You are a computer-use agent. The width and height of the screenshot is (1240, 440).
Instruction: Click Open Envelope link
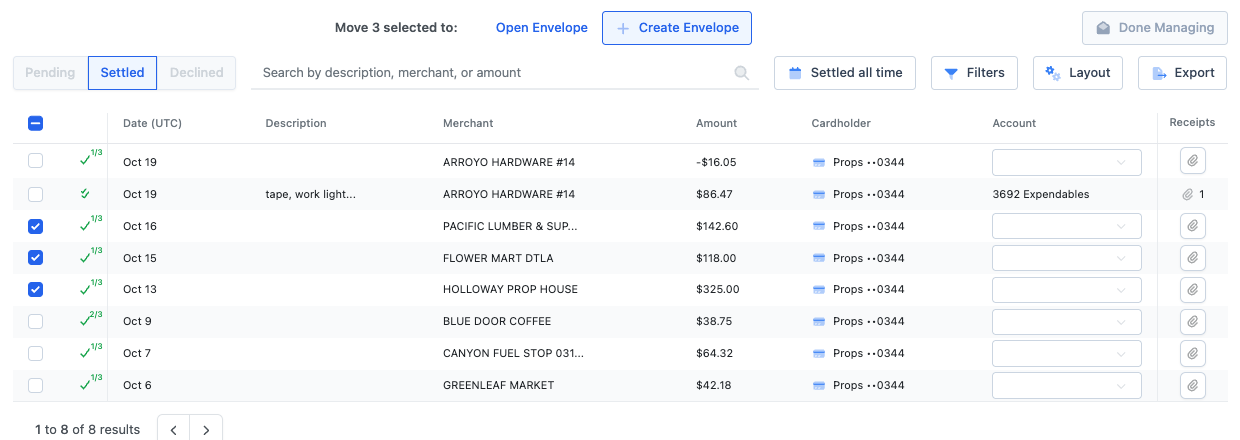pyautogui.click(x=542, y=28)
